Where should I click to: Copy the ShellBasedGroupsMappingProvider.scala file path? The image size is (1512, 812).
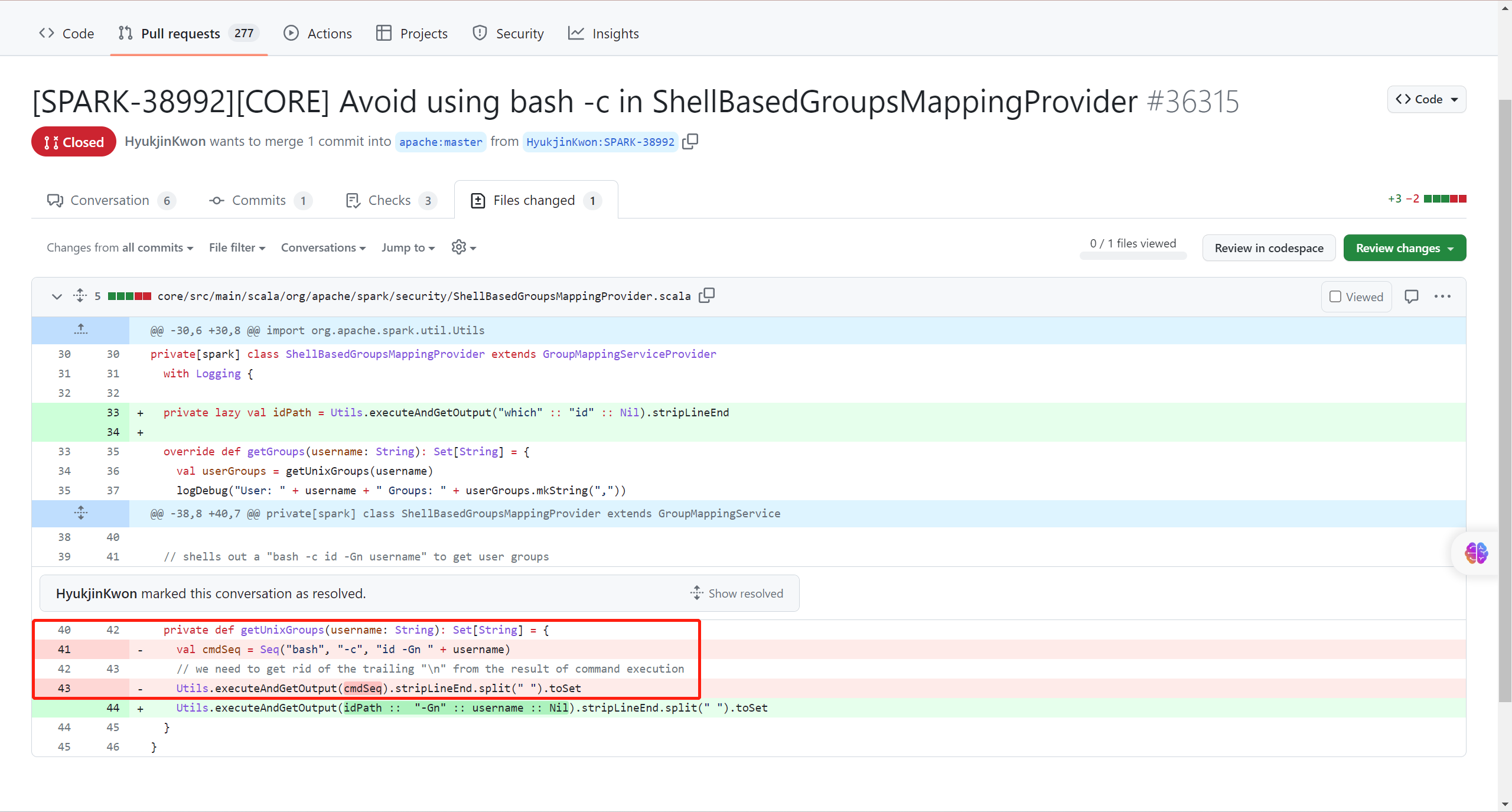706,295
